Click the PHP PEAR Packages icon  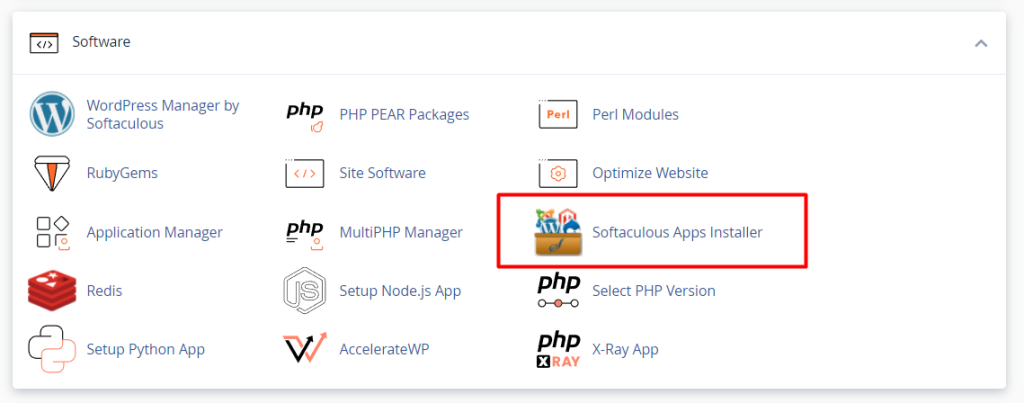(x=305, y=115)
